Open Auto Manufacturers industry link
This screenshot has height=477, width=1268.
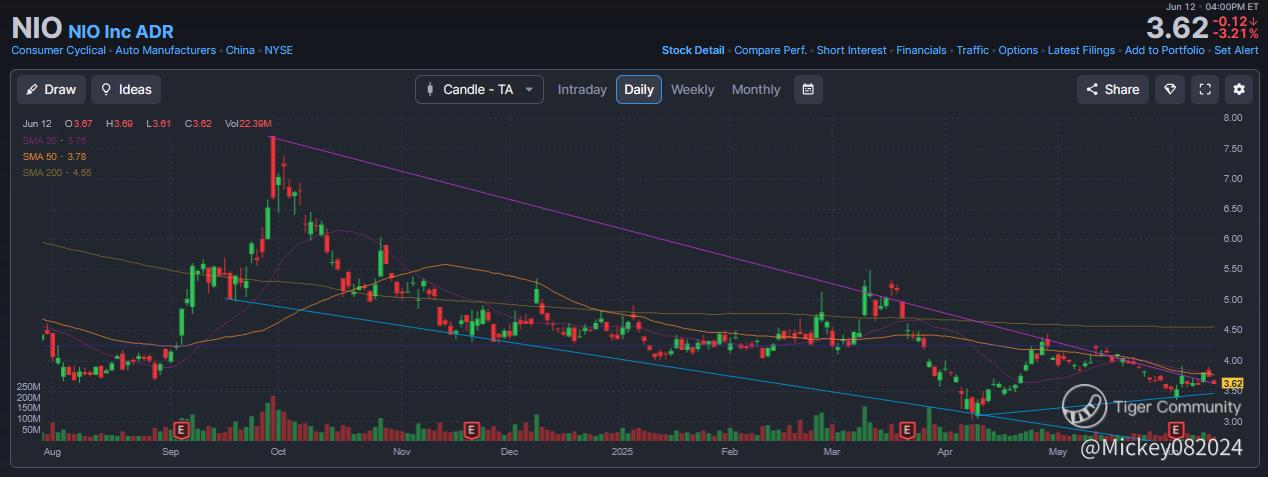pyautogui.click(x=166, y=50)
